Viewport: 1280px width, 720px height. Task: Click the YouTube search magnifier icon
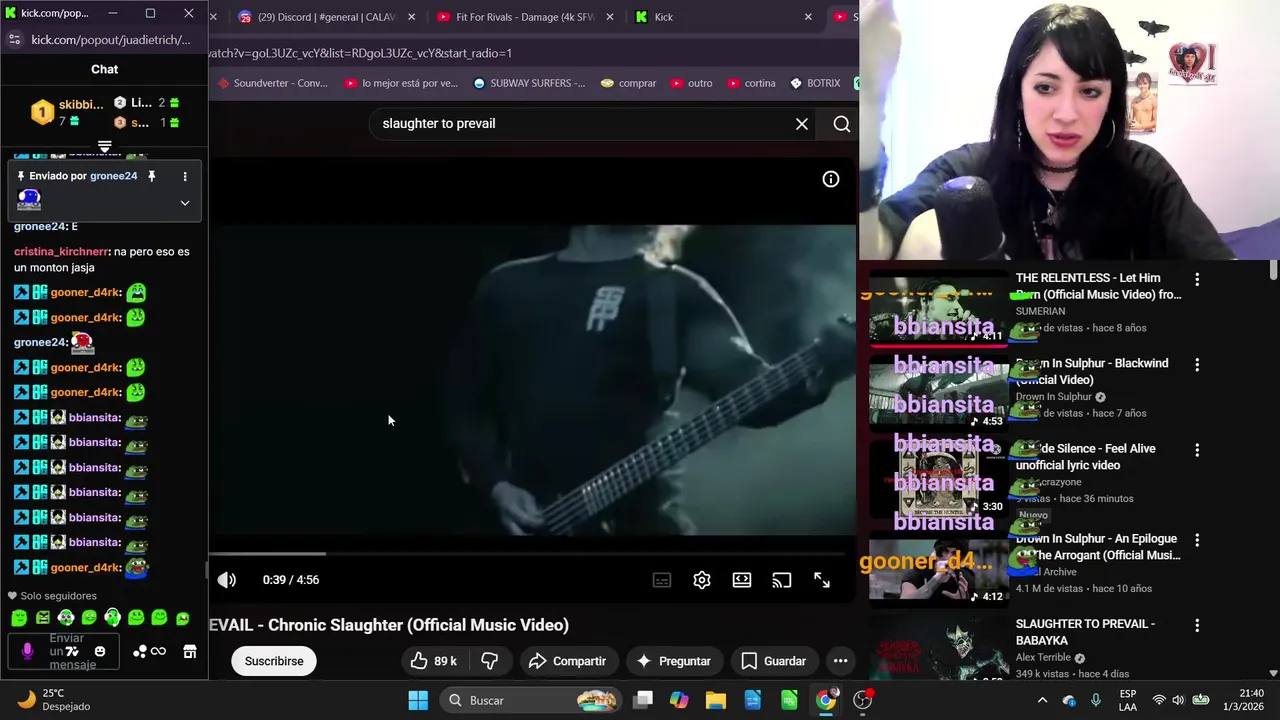click(x=842, y=124)
